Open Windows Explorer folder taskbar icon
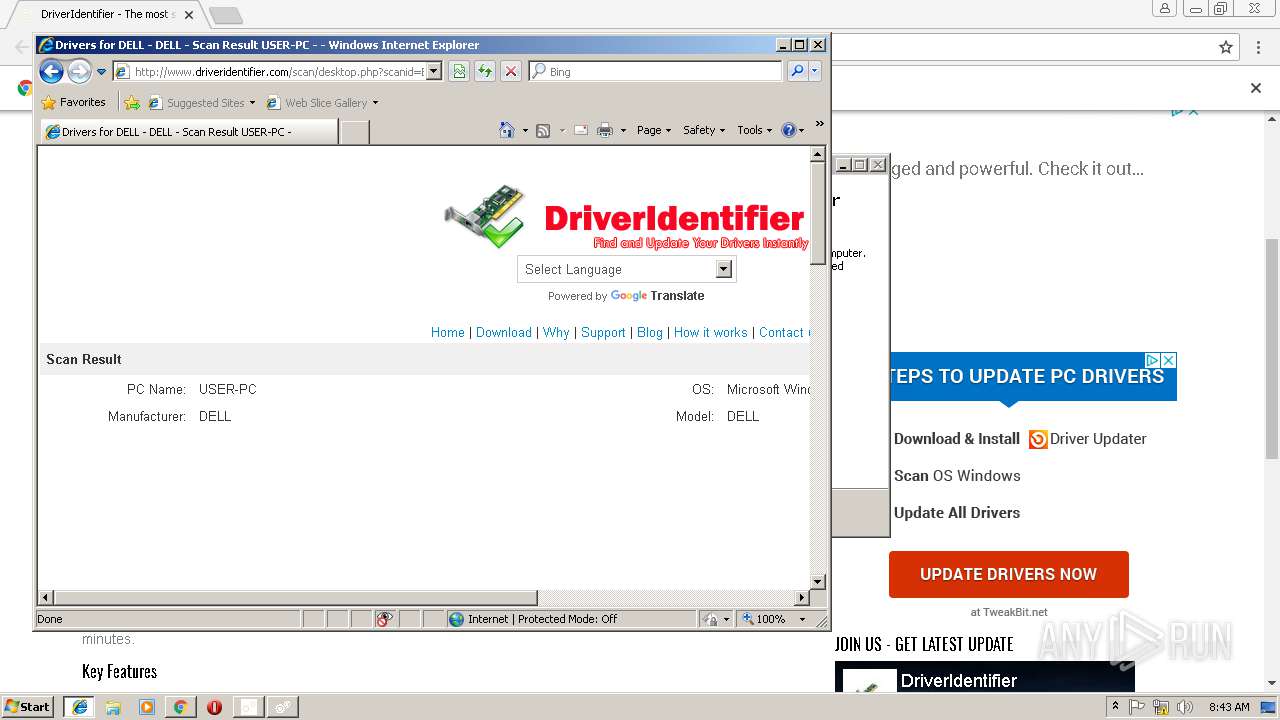This screenshot has width=1280, height=720. point(113,706)
